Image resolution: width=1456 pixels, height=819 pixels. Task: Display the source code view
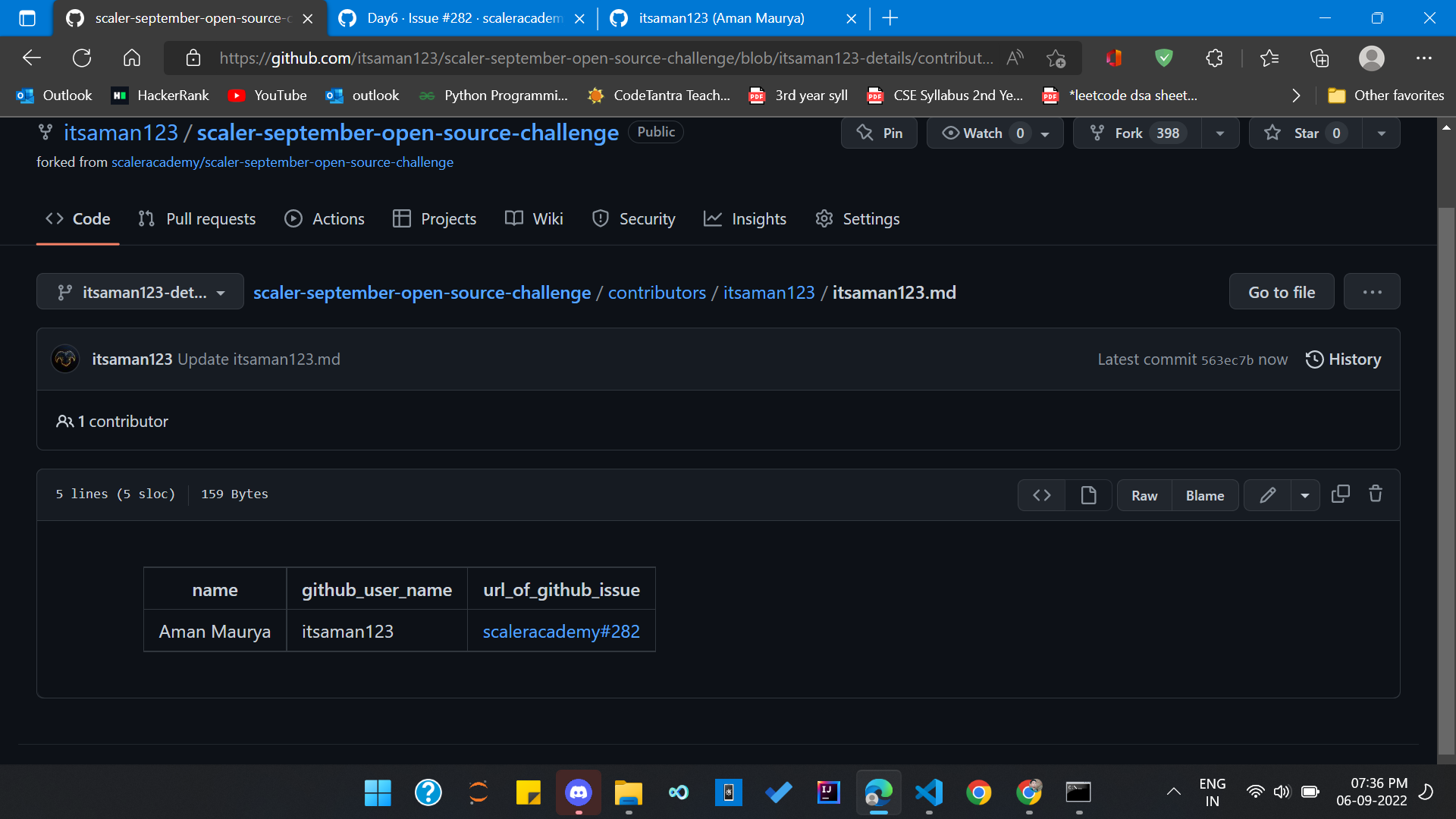pyautogui.click(x=1041, y=494)
